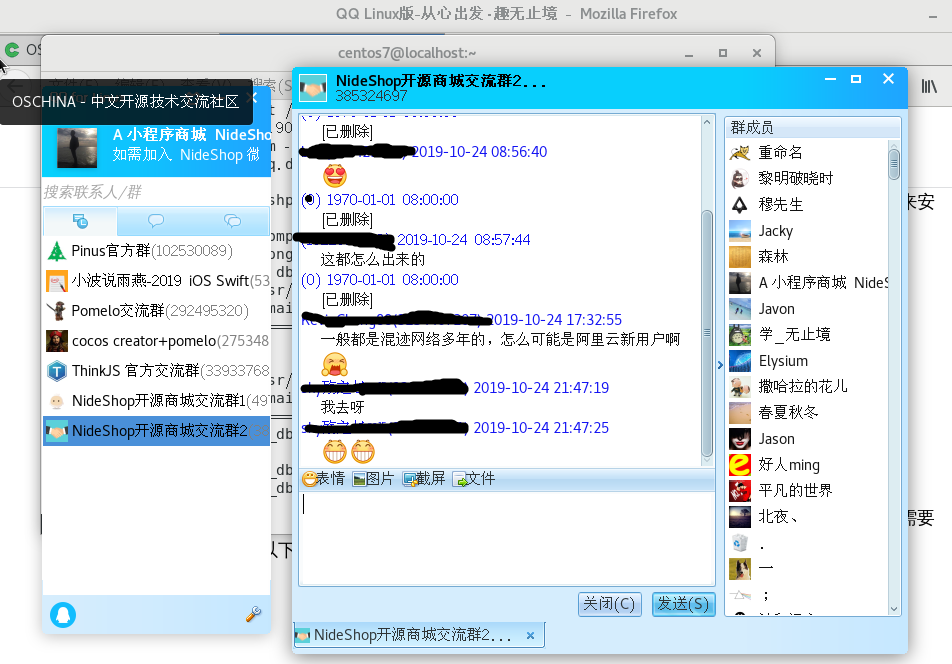Viewport: 952px width, 664px height.
Task: Open 小波说雨燕-2019 iOS Swift group
Action: tap(156, 281)
